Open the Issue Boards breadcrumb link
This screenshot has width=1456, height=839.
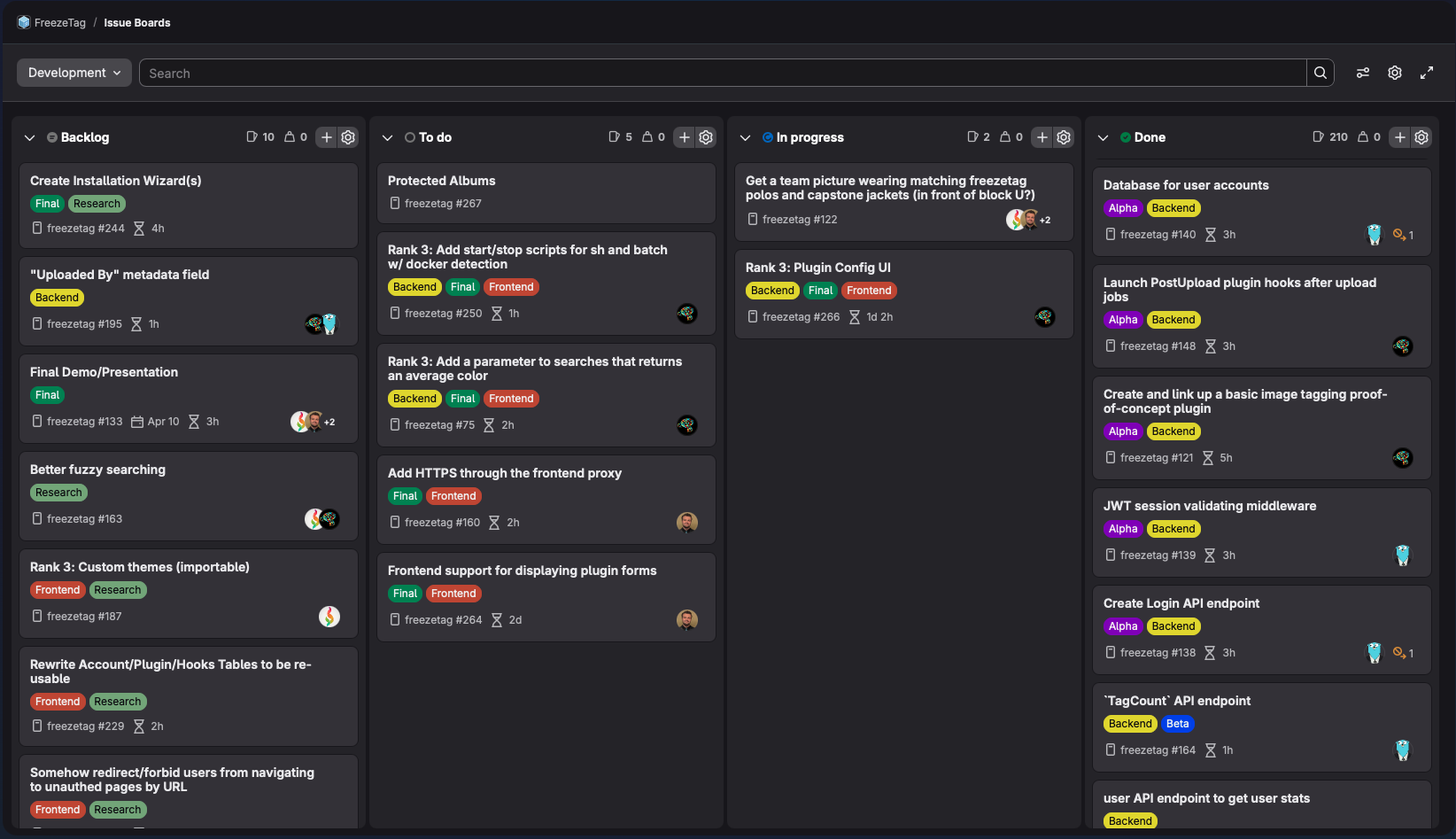pyautogui.click(x=137, y=22)
